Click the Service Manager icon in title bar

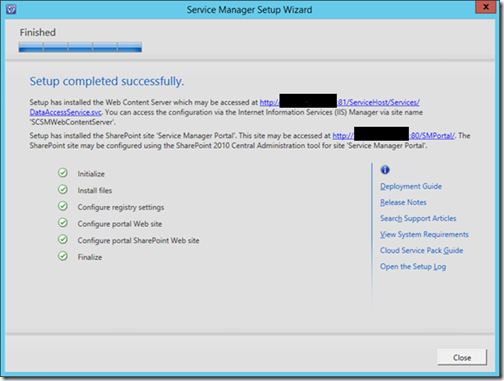coord(11,9)
